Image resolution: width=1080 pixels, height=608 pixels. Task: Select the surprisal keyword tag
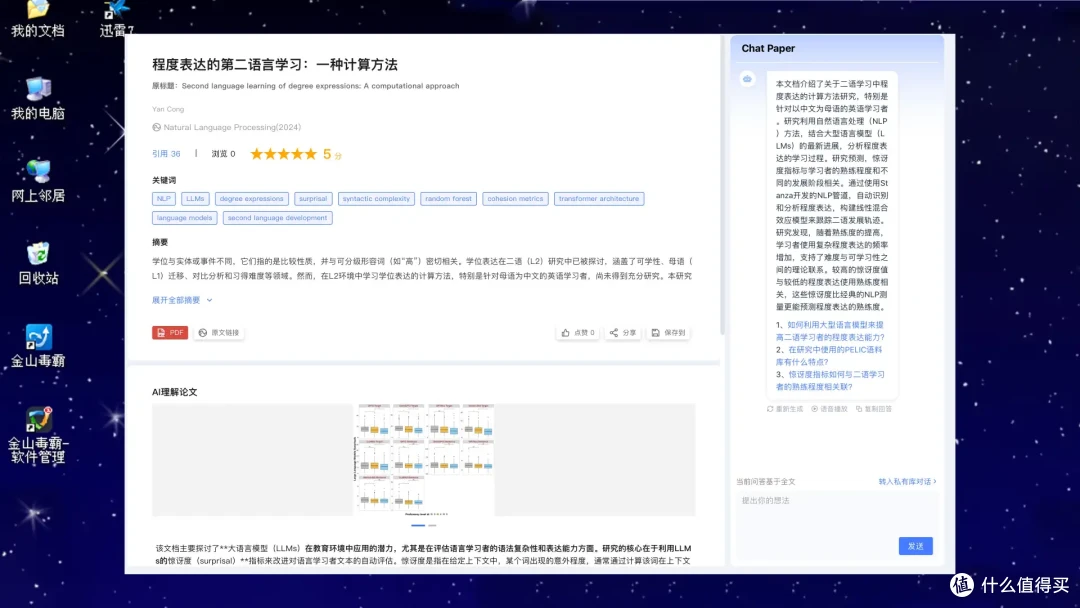pos(313,199)
